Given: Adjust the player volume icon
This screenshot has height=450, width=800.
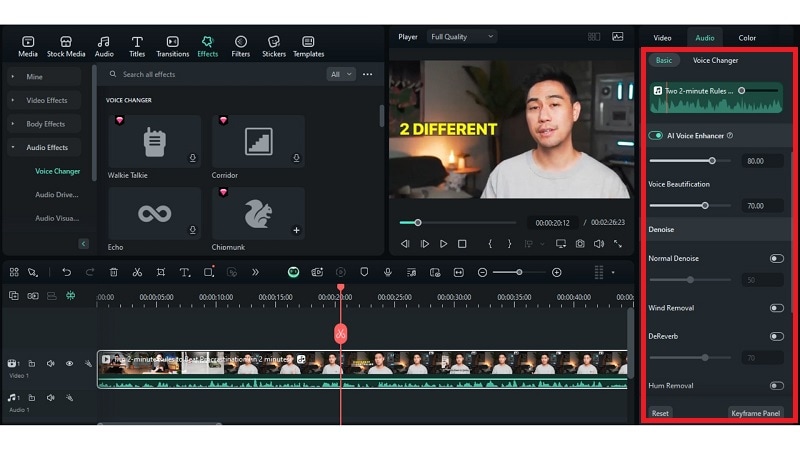Looking at the screenshot, I should [599, 244].
